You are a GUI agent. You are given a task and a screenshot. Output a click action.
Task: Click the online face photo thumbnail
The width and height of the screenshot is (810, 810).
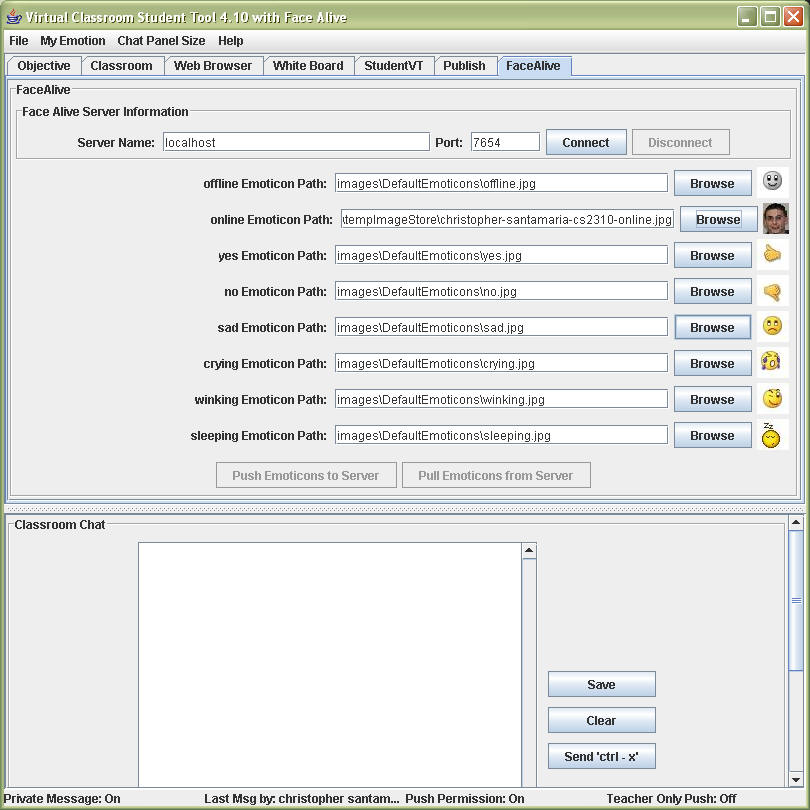click(775, 218)
